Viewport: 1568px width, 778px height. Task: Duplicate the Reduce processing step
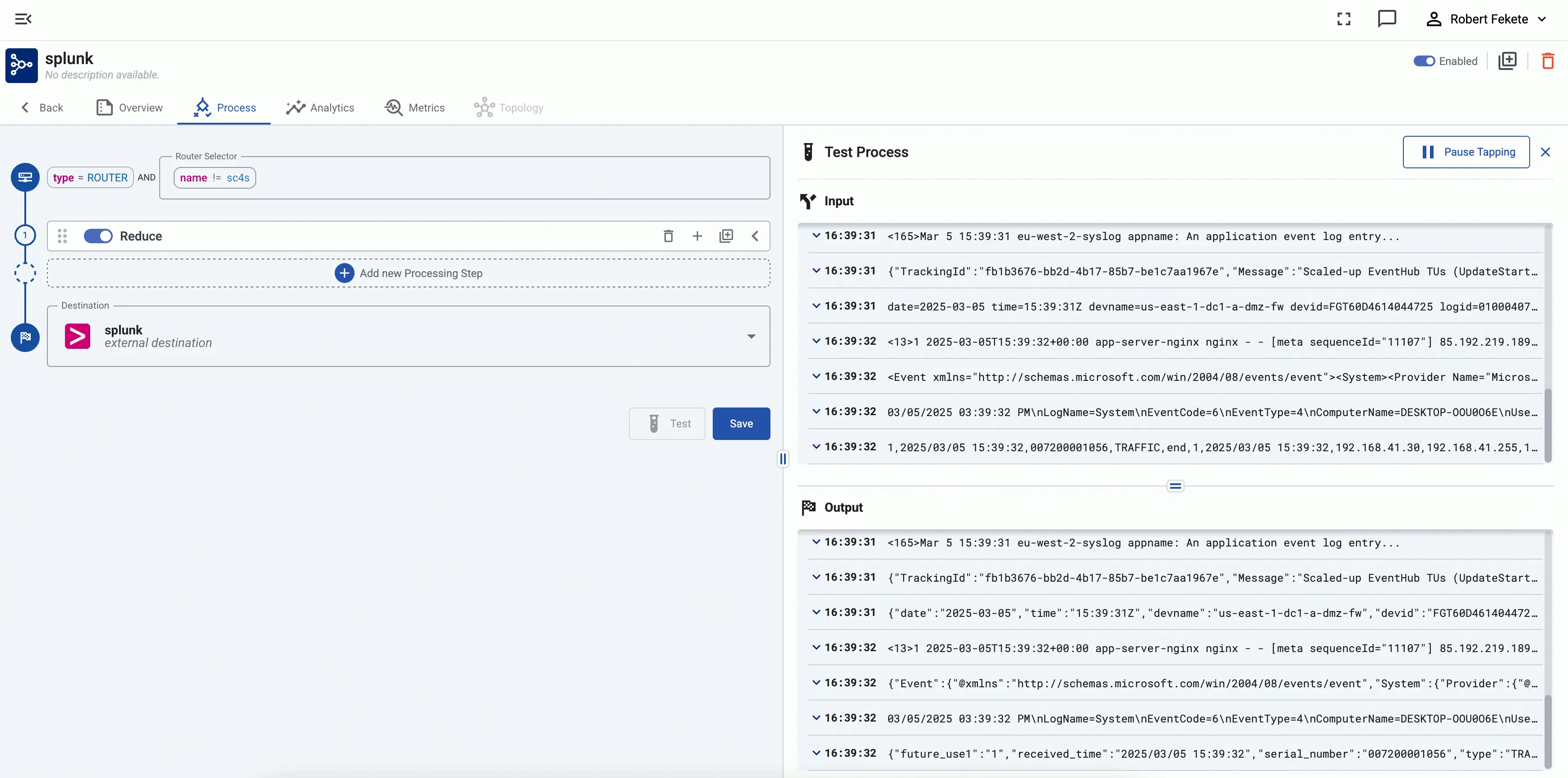point(726,236)
